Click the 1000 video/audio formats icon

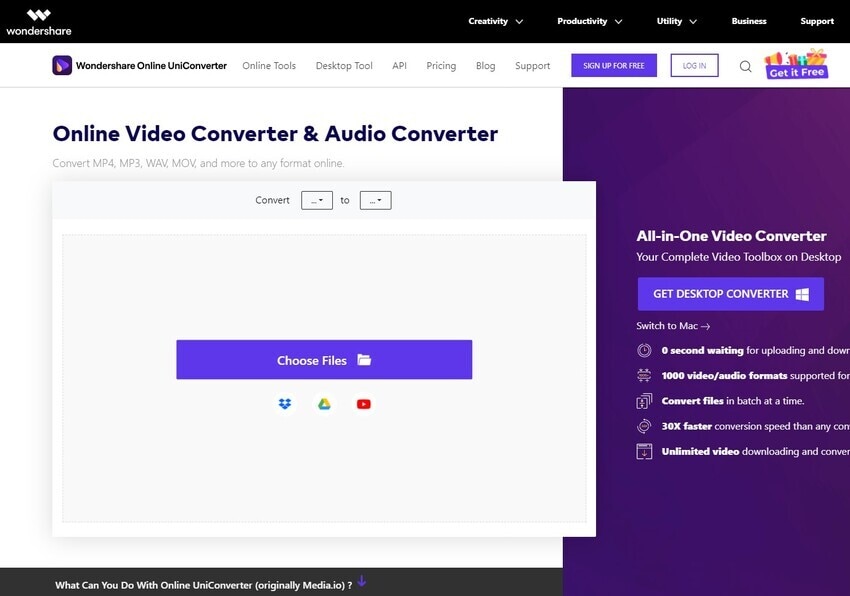644,375
